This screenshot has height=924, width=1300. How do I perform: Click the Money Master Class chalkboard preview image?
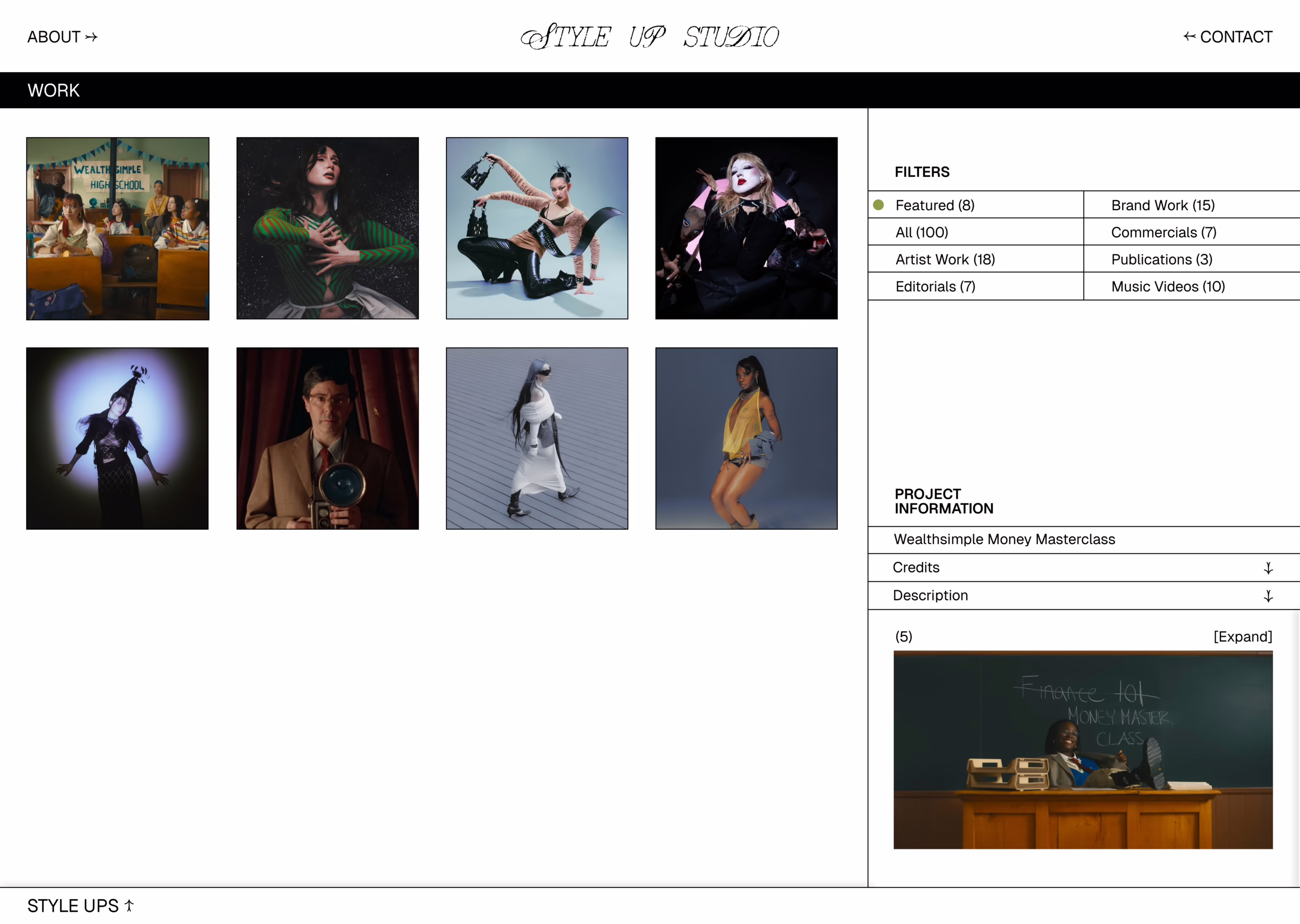pyautogui.click(x=1083, y=749)
